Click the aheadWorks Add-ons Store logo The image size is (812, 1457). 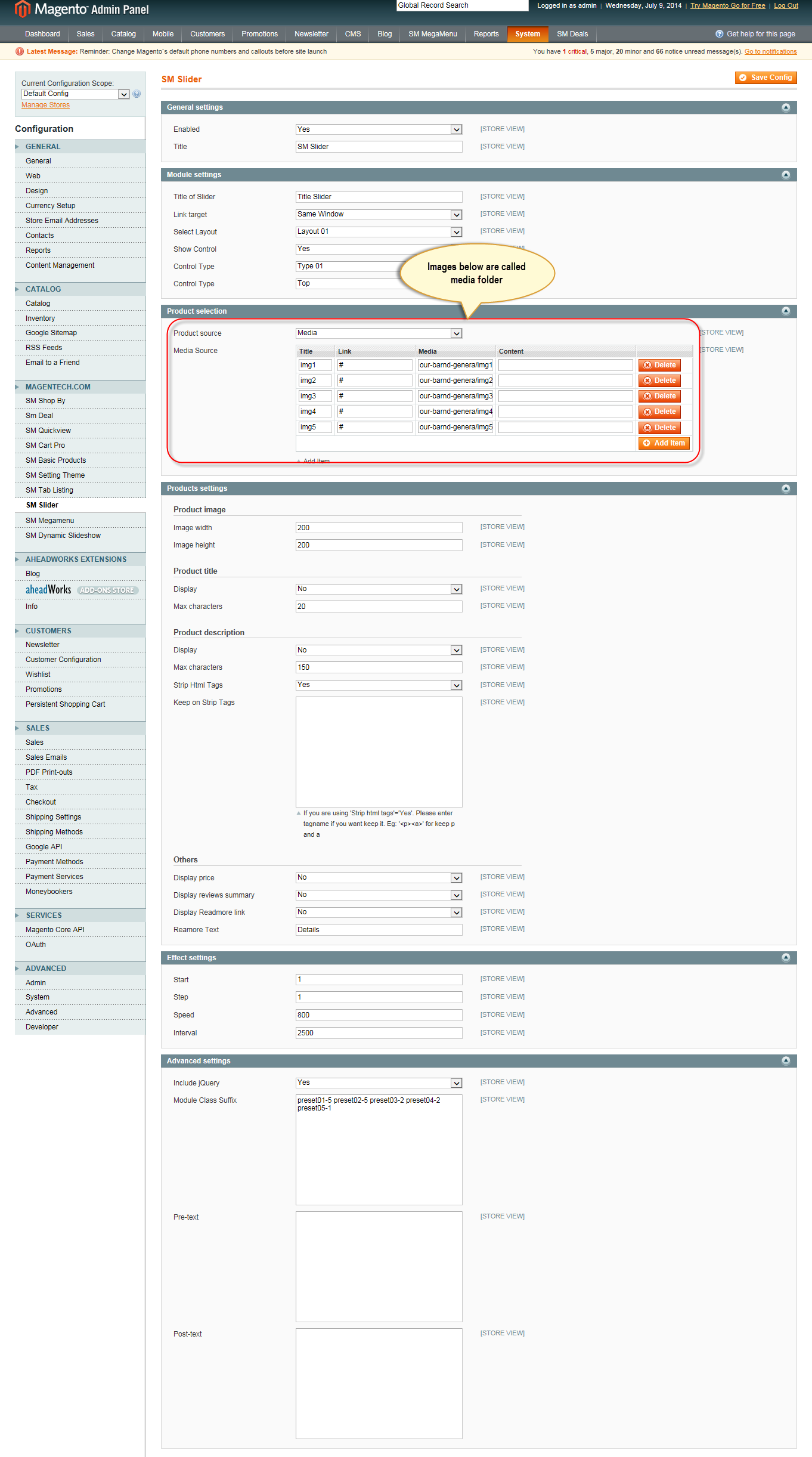[82, 590]
